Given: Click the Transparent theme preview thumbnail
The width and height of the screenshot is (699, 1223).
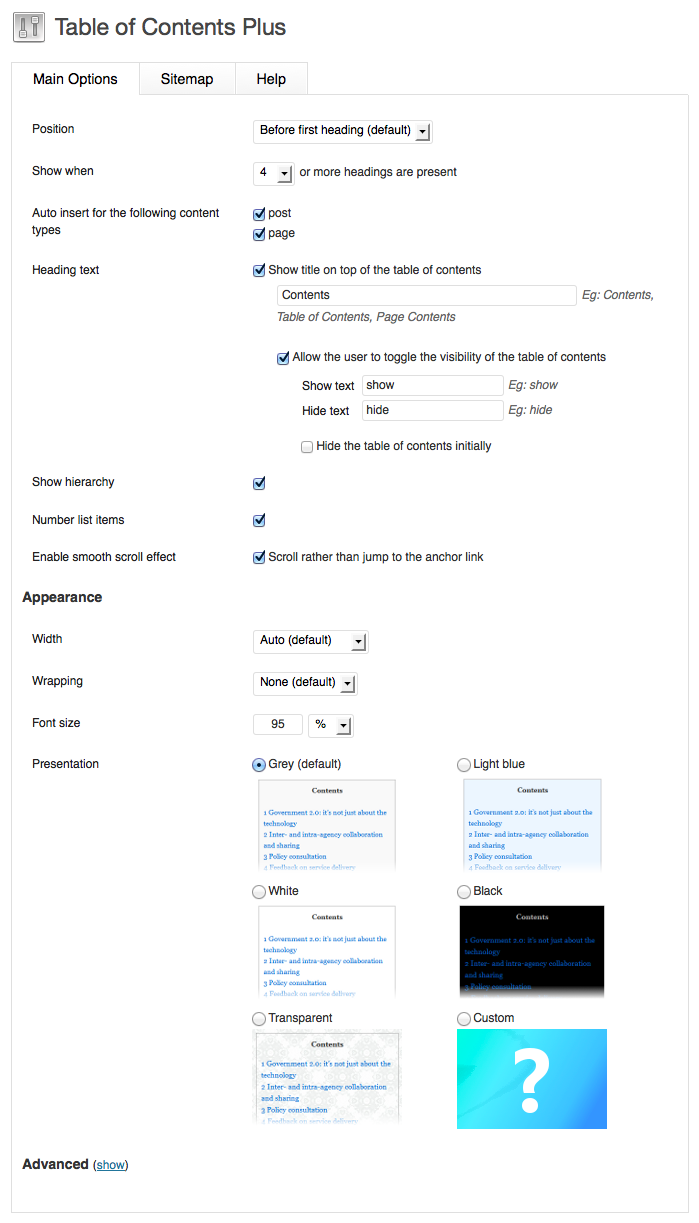Looking at the screenshot, I should 327,1077.
